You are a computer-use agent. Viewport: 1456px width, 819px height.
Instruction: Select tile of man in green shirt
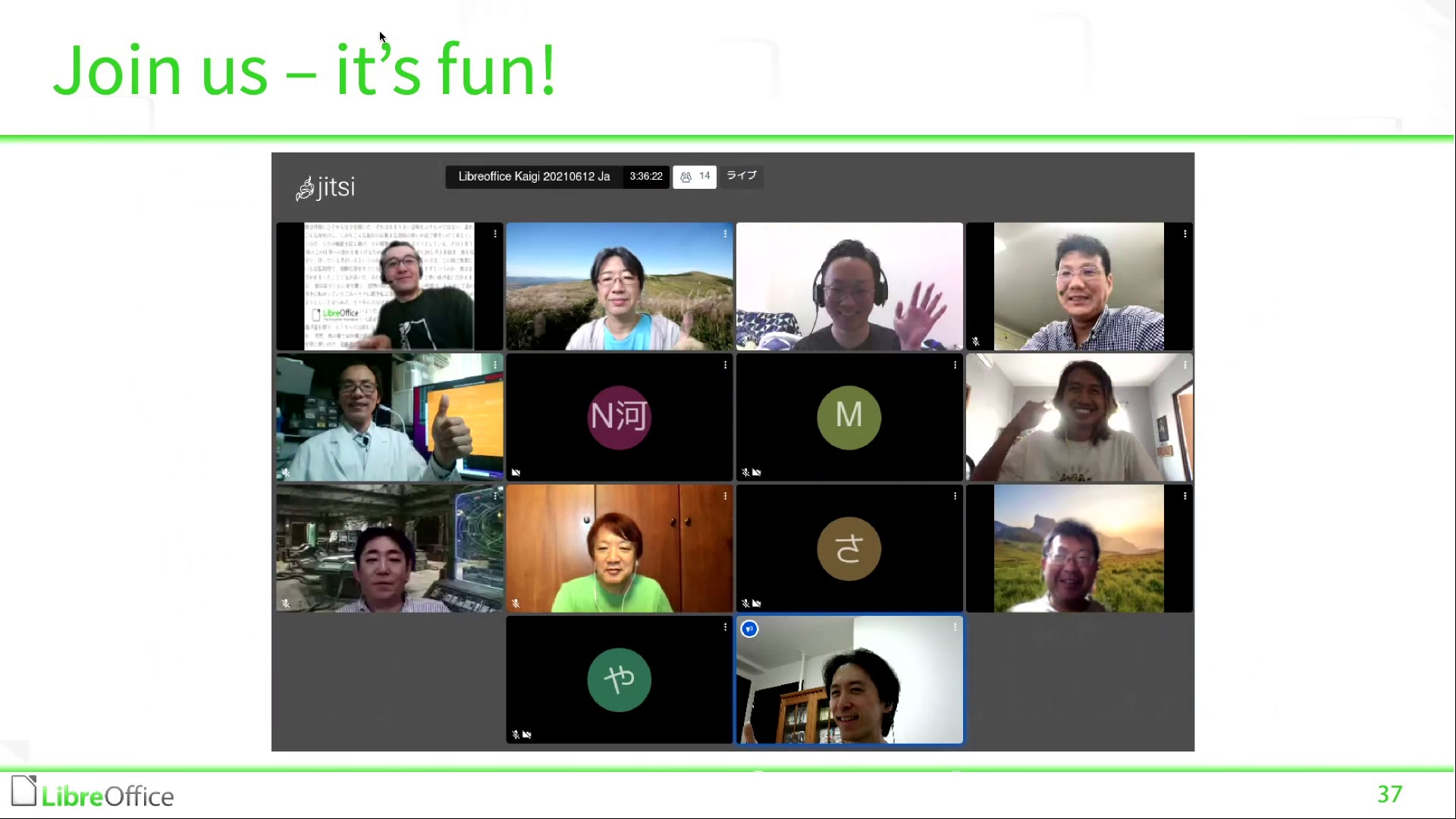click(620, 548)
